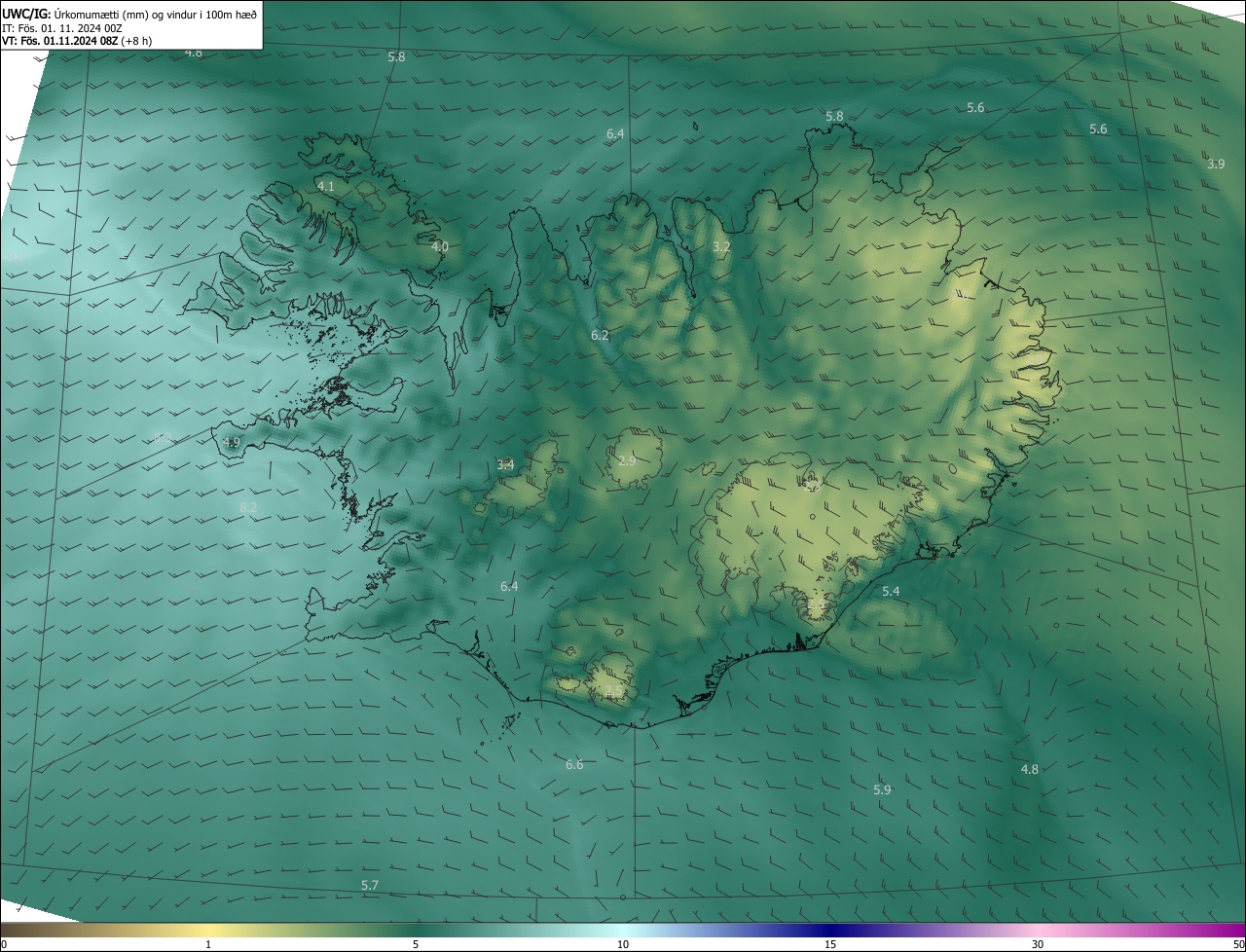Select the 1 tick label on the color scale
1246x952 pixels.
[x=208, y=944]
